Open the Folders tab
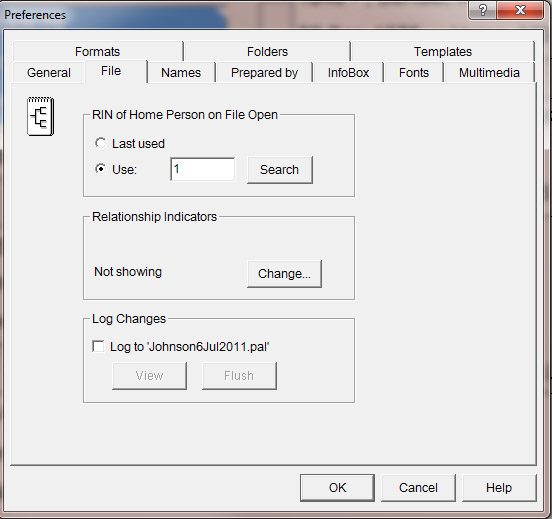The width and height of the screenshot is (552, 519). (x=267, y=51)
